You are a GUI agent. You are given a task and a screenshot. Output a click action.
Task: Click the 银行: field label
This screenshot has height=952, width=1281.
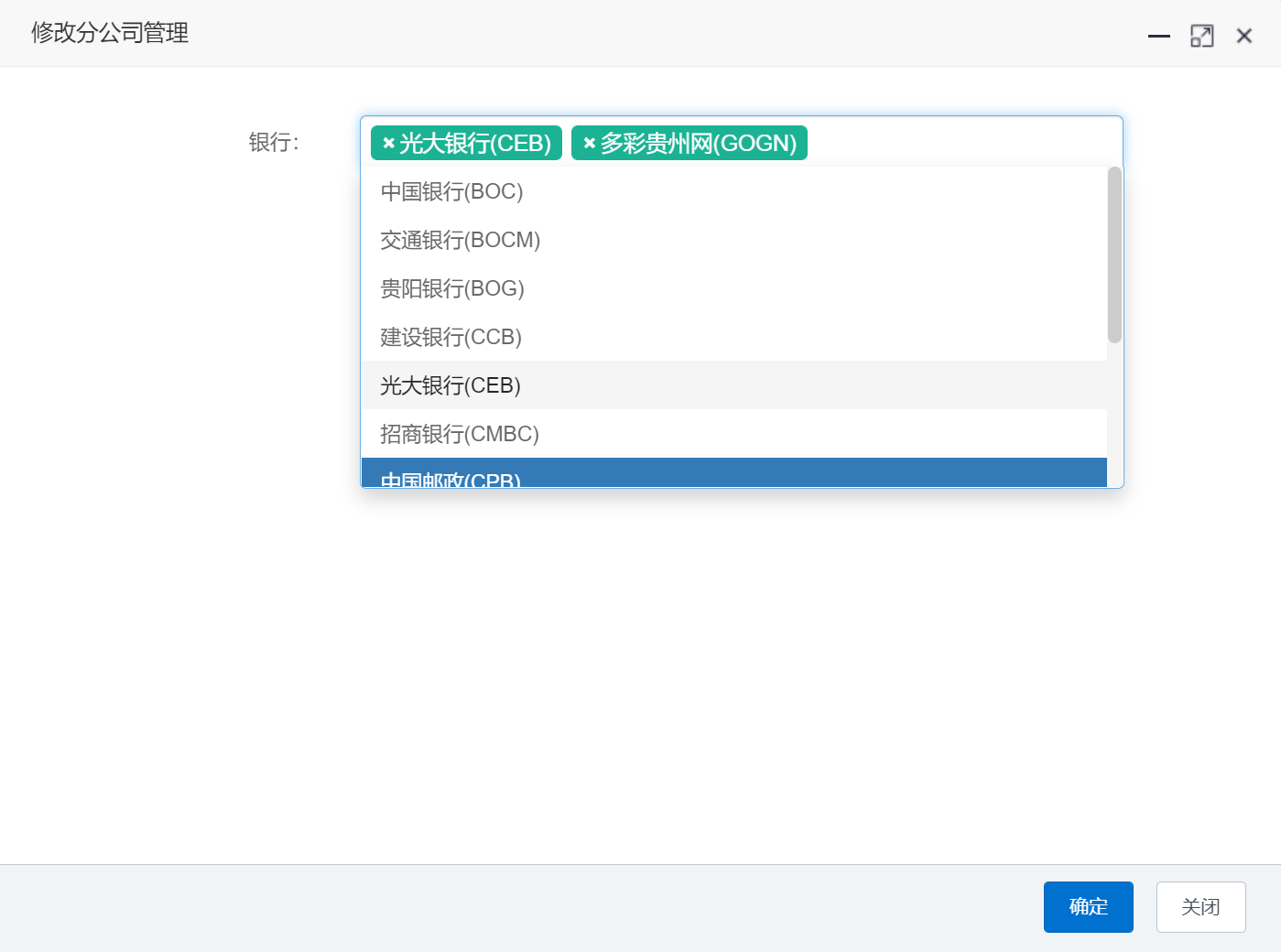274,143
